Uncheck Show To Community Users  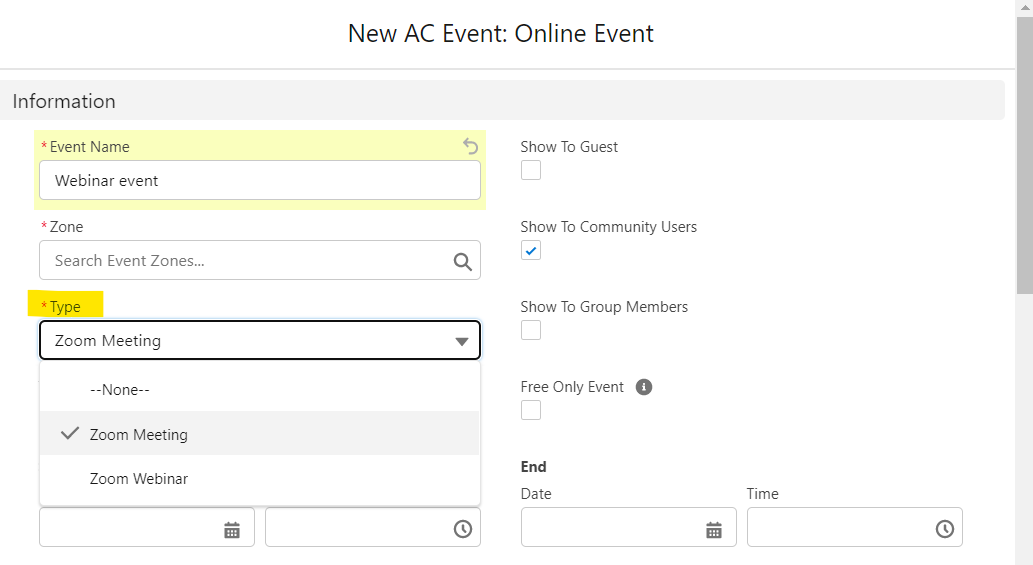[x=531, y=251]
